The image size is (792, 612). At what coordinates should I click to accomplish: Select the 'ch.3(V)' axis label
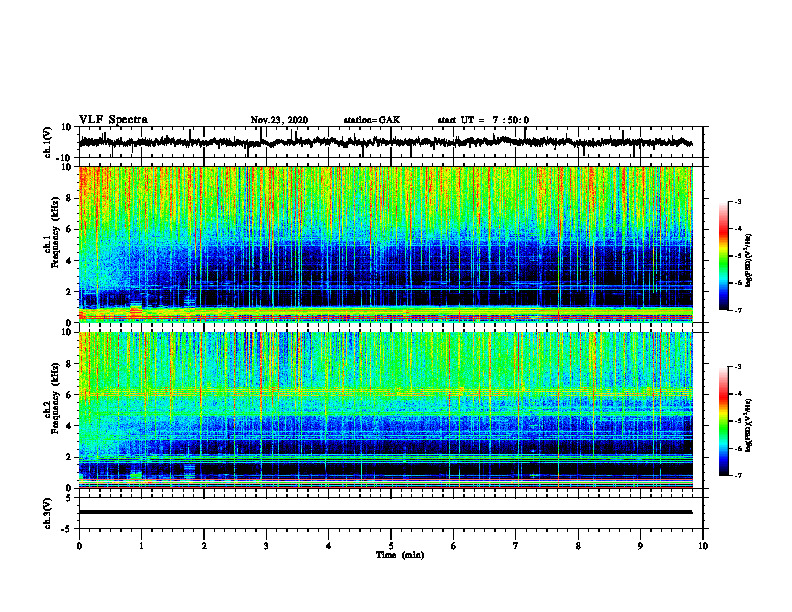pyautogui.click(x=49, y=513)
